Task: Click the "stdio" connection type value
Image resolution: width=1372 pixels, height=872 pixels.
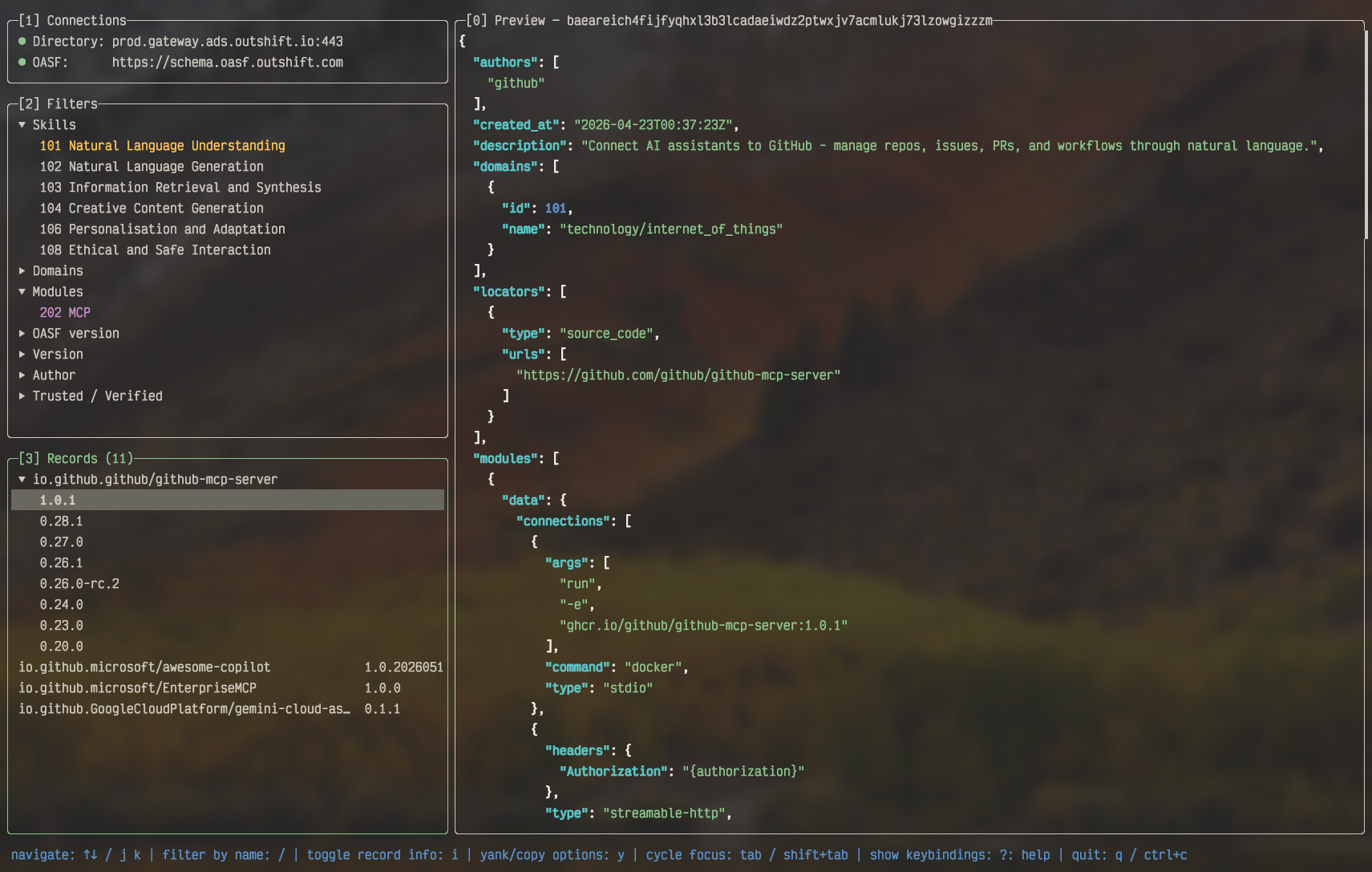Action: [x=628, y=688]
